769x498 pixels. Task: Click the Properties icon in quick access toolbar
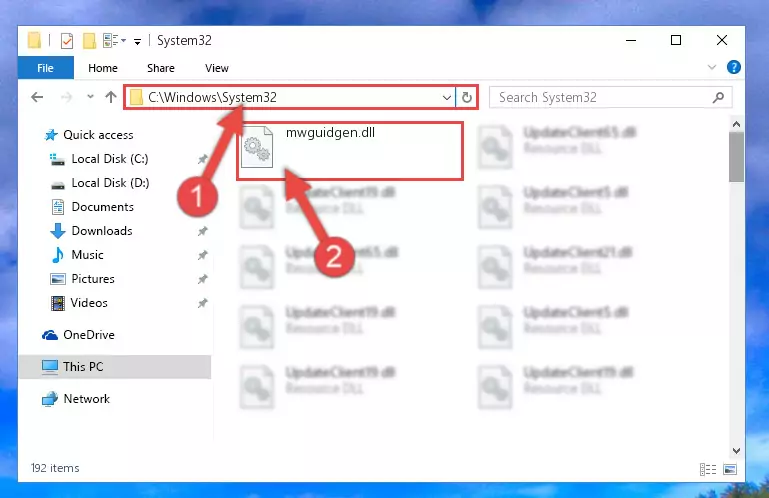tap(67, 41)
